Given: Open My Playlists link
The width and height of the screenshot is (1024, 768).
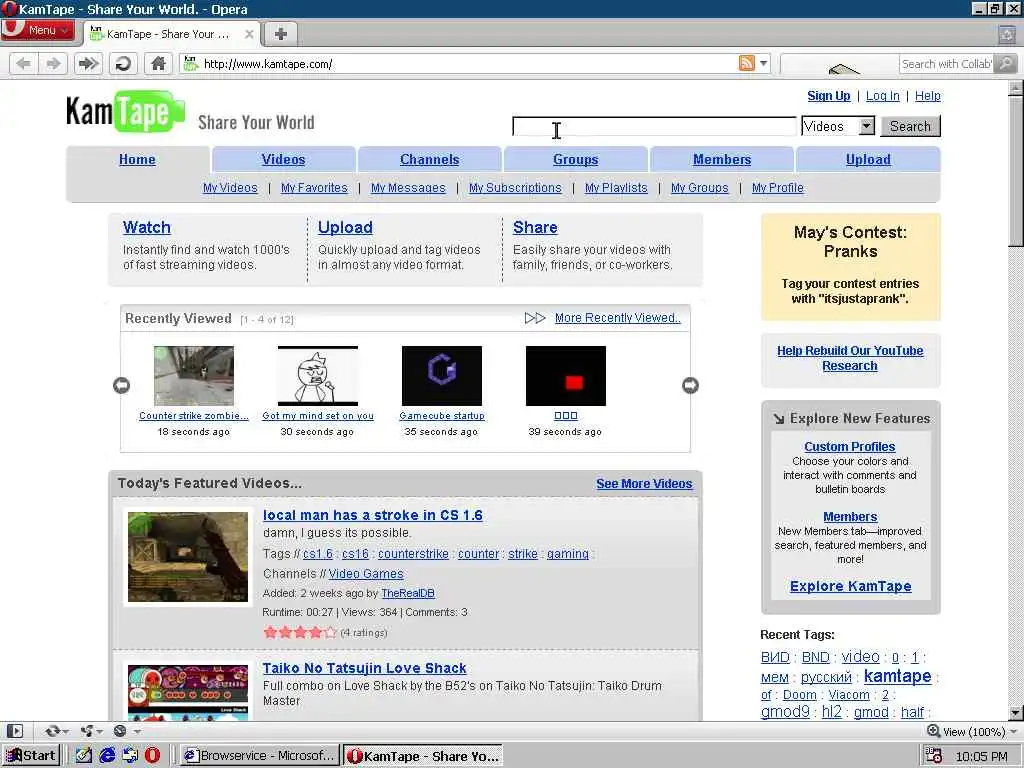Looking at the screenshot, I should coord(616,188).
